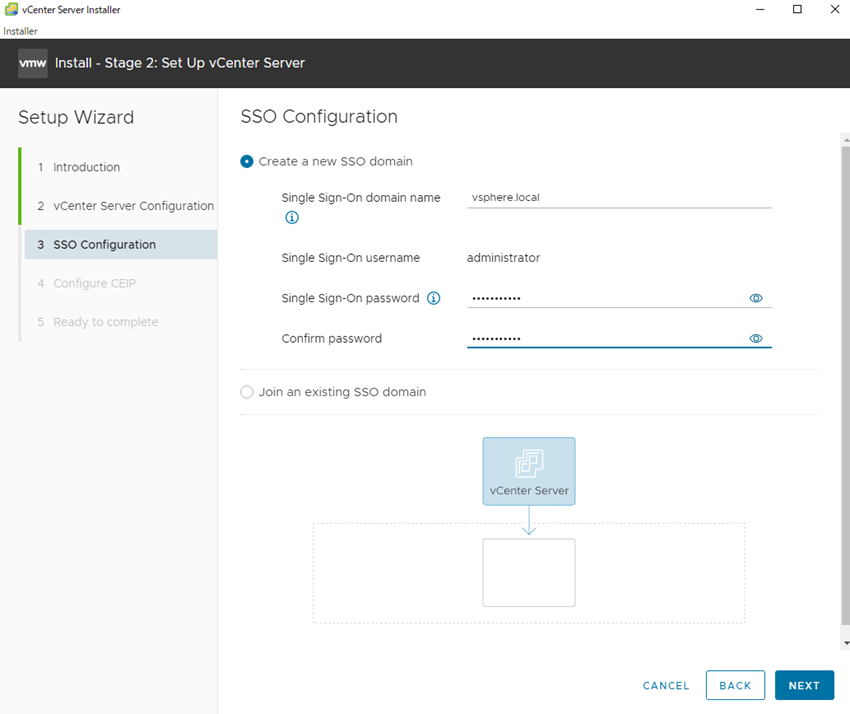The width and height of the screenshot is (850, 714).
Task: Click vCenter Server Installer title bar icon
Action: (10, 10)
